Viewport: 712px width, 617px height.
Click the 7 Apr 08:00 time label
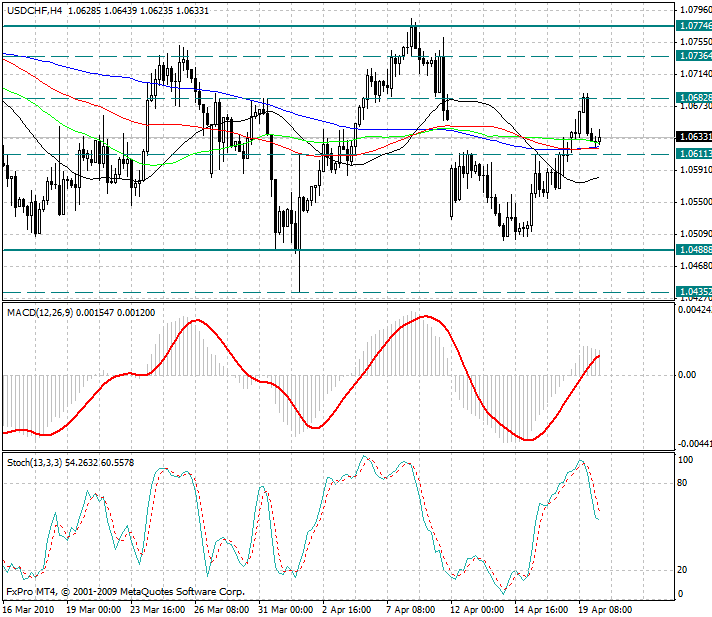pos(410,608)
